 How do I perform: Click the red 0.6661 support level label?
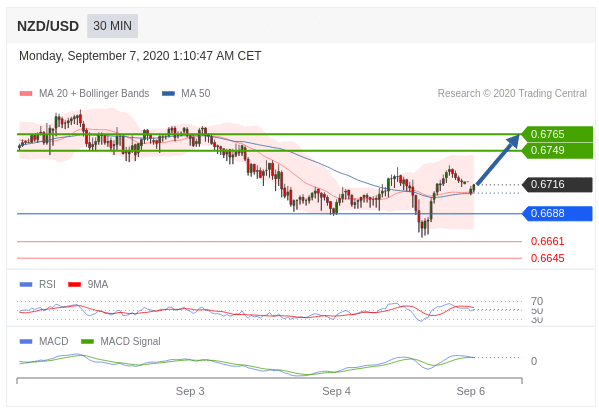[547, 241]
